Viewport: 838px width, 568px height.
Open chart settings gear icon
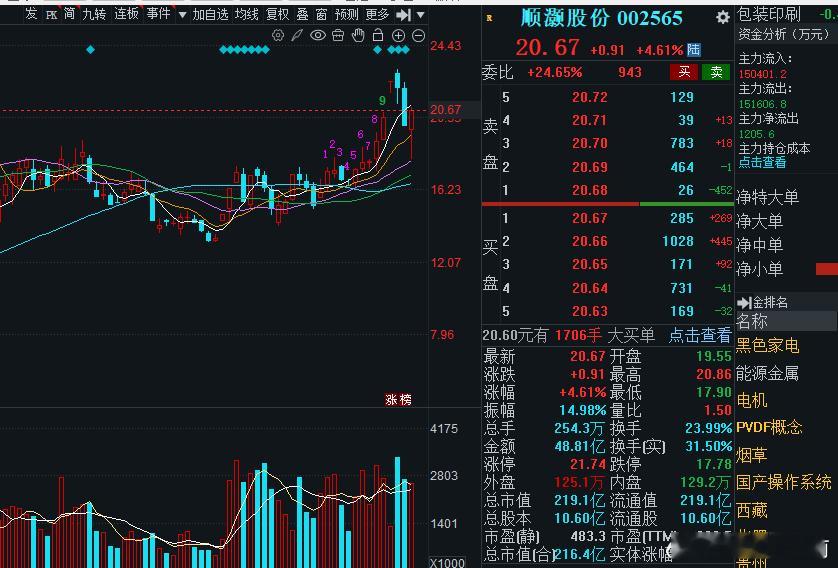[278, 36]
